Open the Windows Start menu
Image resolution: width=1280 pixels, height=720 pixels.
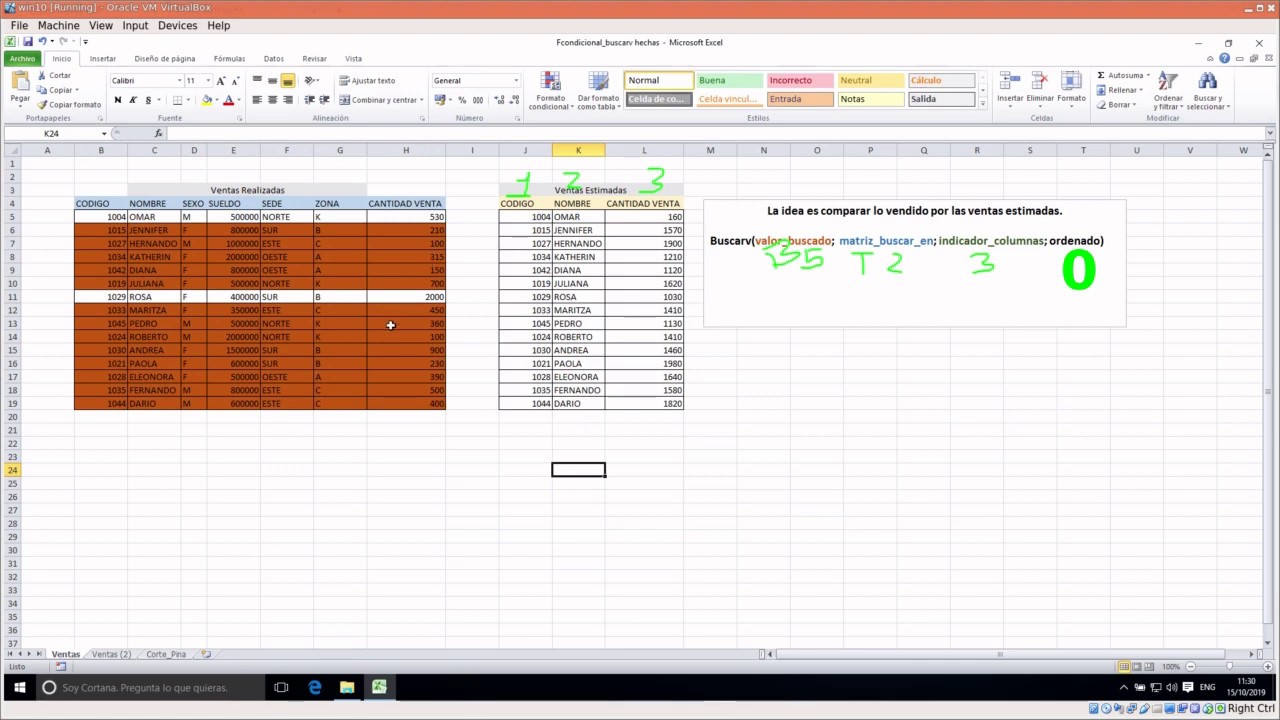(18, 687)
